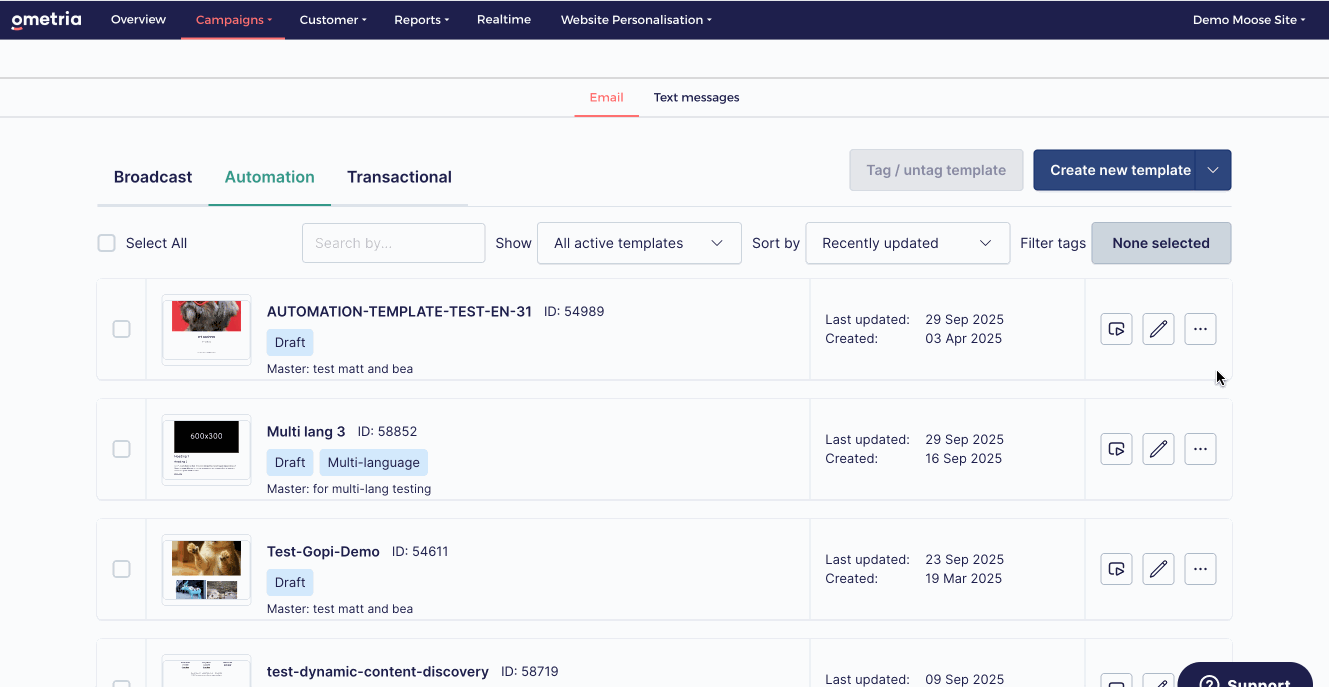This screenshot has height=687, width=1329.
Task: Switch to the Broadcast tab
Action: tap(153, 177)
